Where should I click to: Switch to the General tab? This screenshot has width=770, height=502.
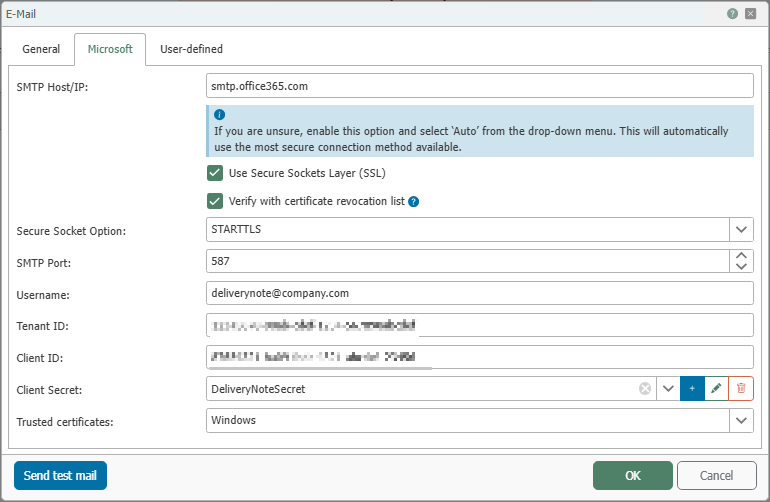pyautogui.click(x=41, y=49)
